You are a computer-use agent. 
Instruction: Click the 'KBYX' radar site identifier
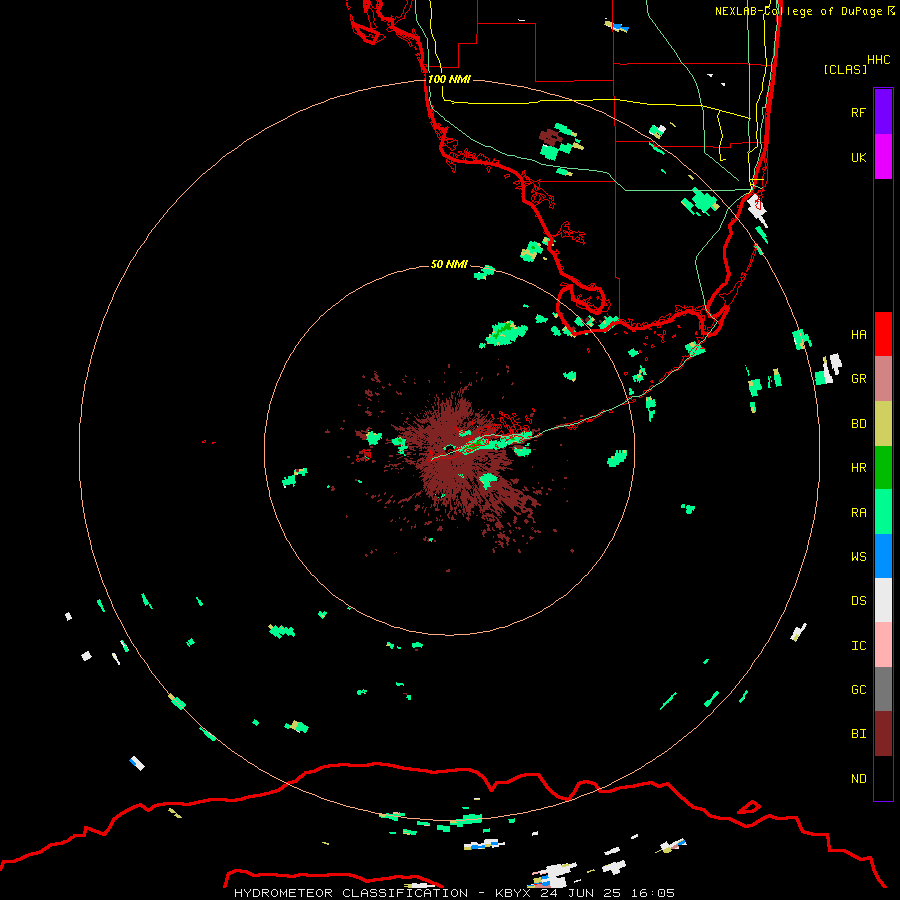[x=513, y=893]
